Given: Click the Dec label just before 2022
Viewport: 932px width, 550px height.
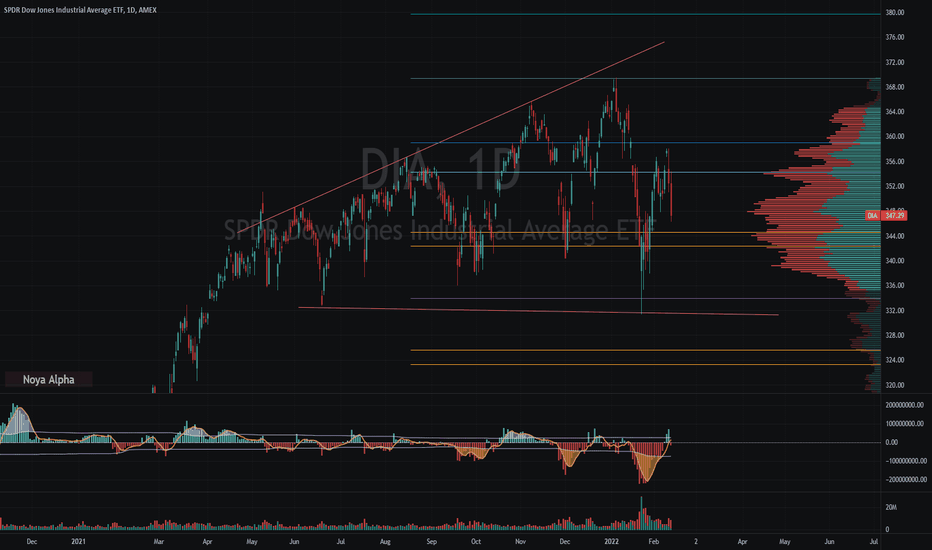Looking at the screenshot, I should [x=565, y=542].
